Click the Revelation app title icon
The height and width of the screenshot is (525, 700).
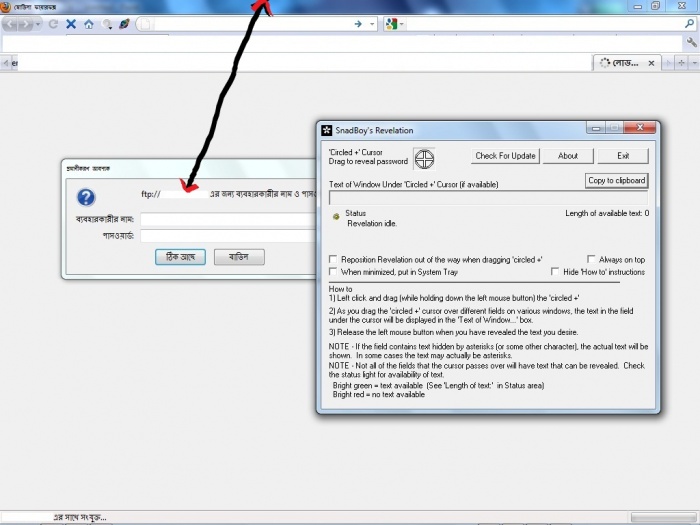pyautogui.click(x=327, y=130)
